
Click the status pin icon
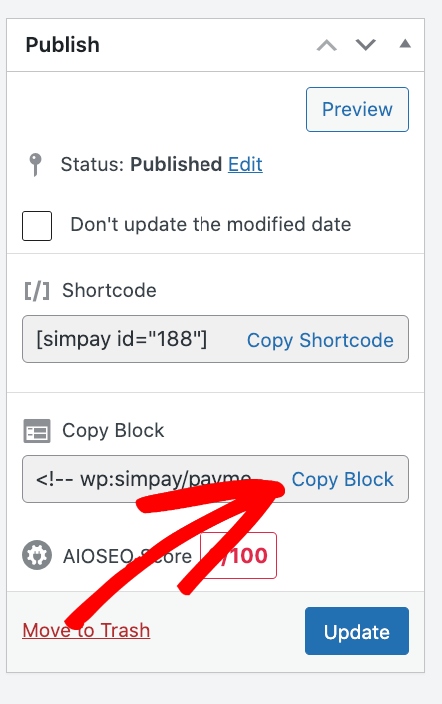(x=35, y=165)
